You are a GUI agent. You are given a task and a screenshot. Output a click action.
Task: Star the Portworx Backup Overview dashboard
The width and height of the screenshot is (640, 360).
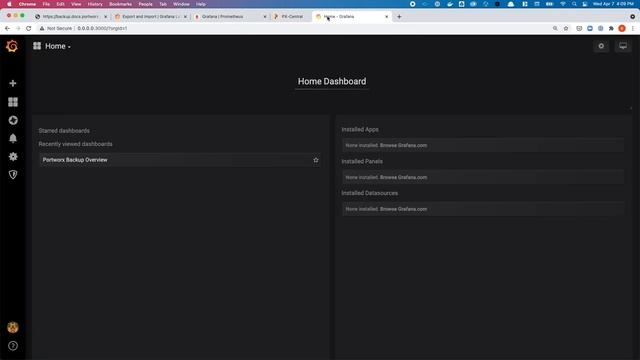[x=316, y=160]
